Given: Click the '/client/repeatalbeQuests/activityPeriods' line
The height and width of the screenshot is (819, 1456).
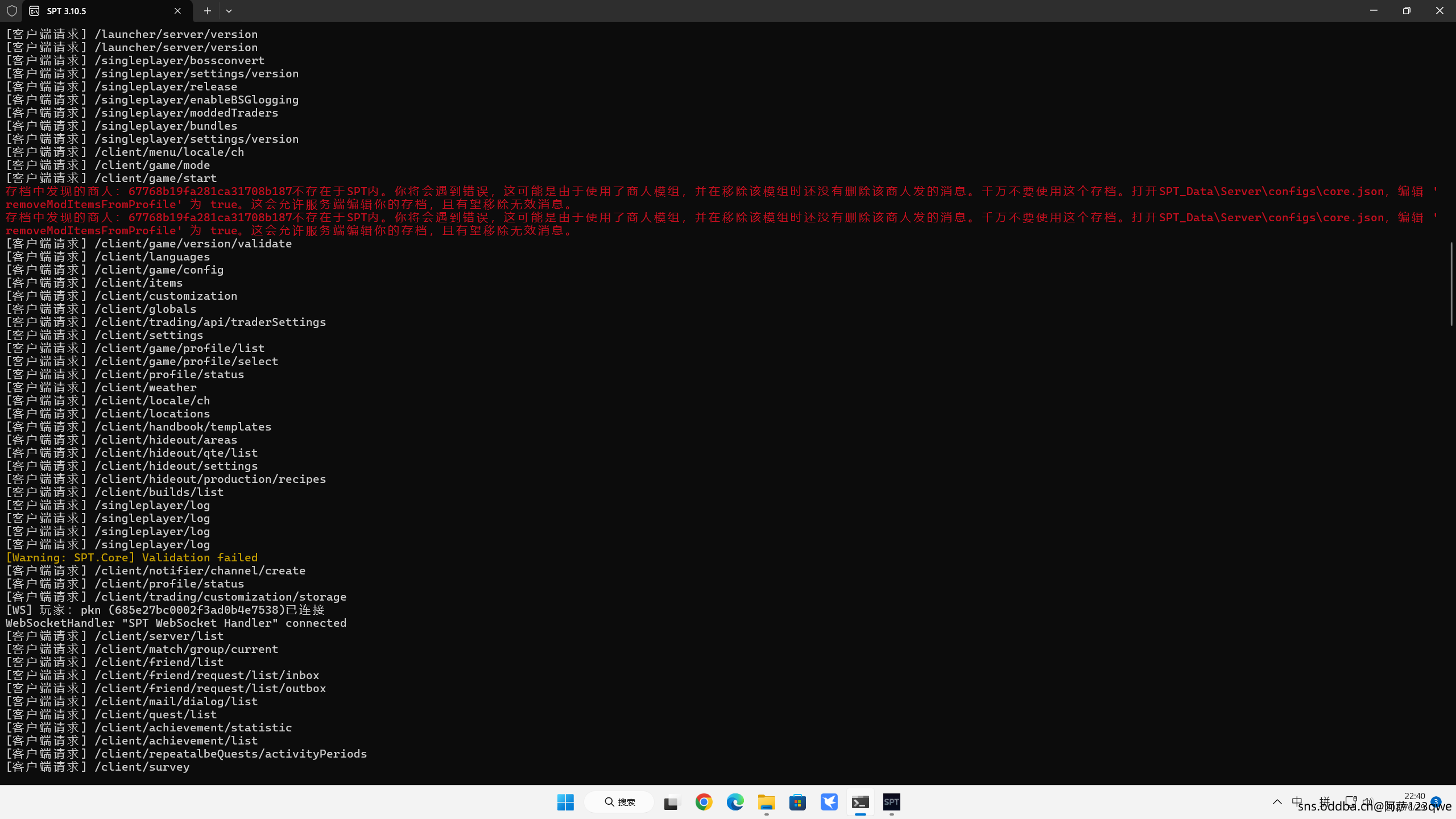Looking at the screenshot, I should (187, 754).
